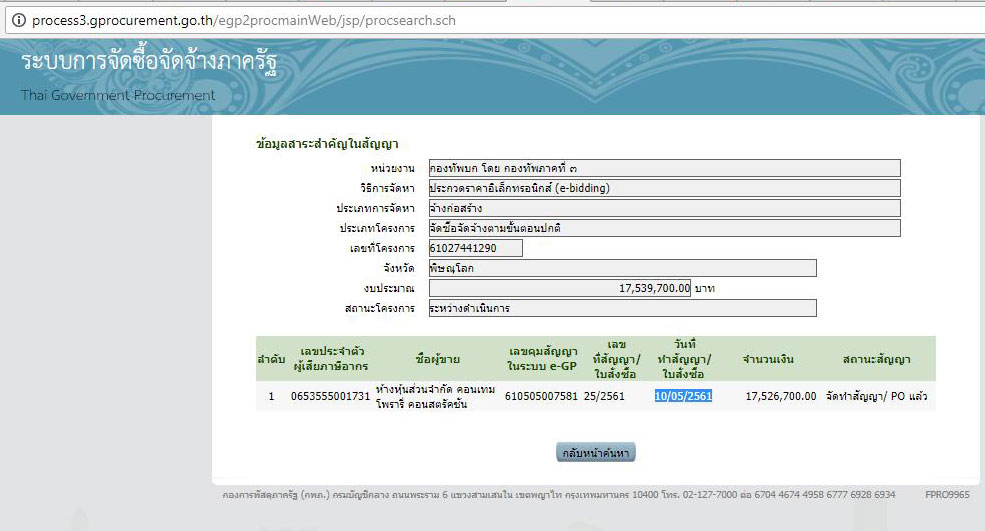Select the e-GP contract number 610505007581
The height and width of the screenshot is (531, 985).
(542, 396)
